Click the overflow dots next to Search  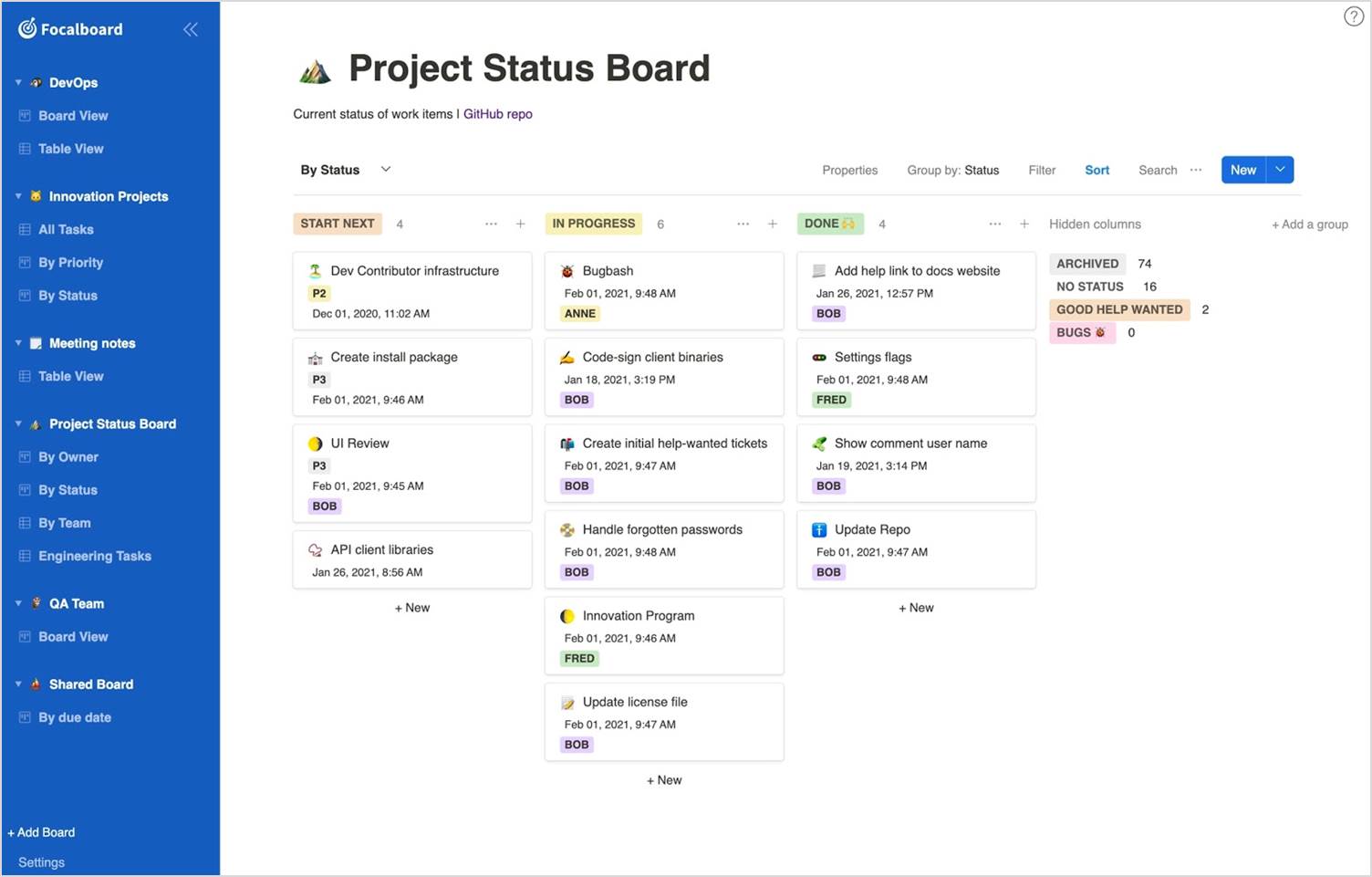(x=1198, y=170)
